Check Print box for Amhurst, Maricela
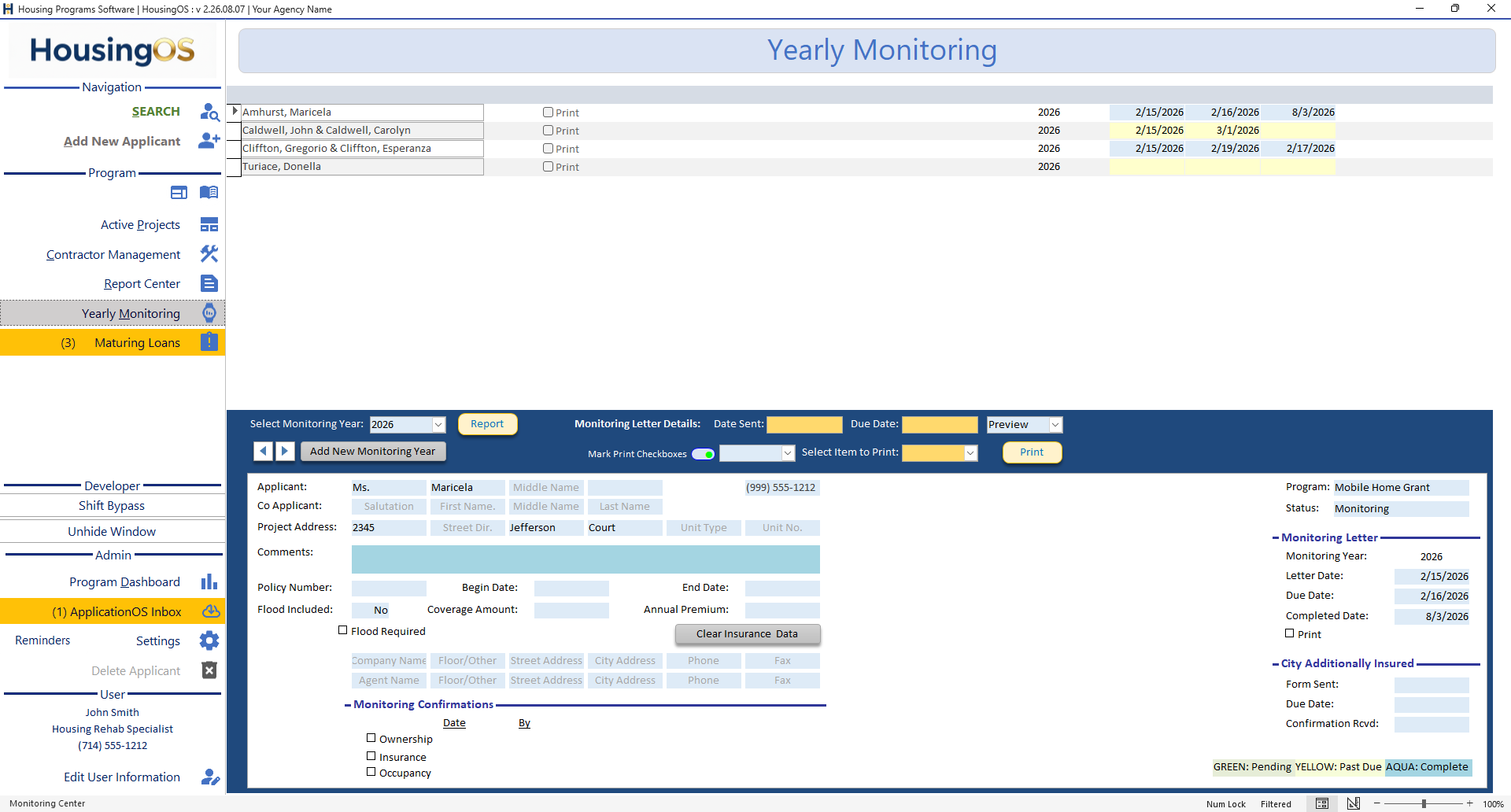 click(548, 113)
